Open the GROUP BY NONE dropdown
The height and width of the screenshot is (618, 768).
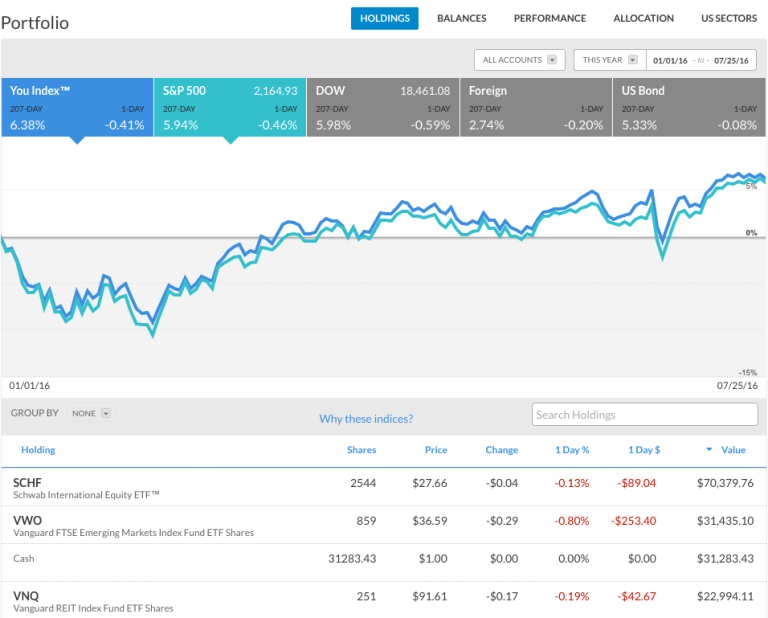91,413
